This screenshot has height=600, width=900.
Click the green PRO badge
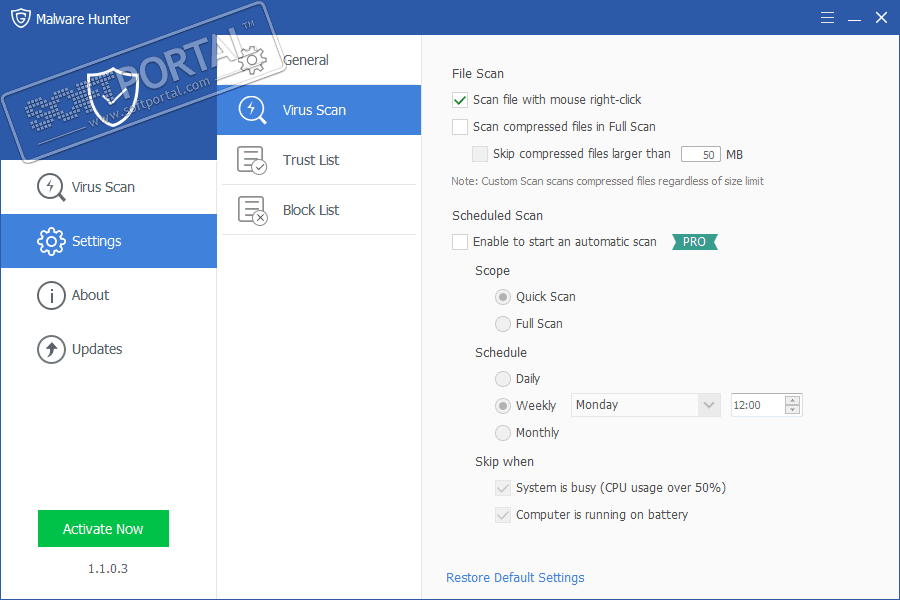click(x=695, y=242)
